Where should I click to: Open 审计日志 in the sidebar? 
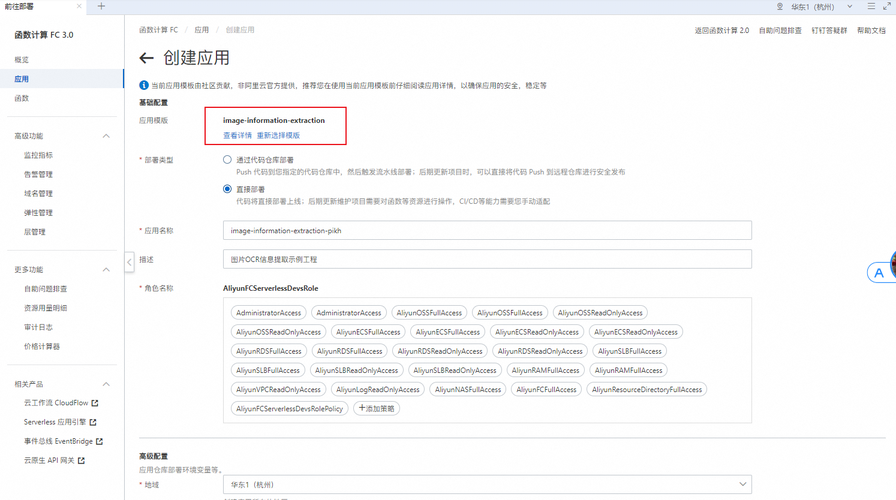pyautogui.click(x=38, y=327)
